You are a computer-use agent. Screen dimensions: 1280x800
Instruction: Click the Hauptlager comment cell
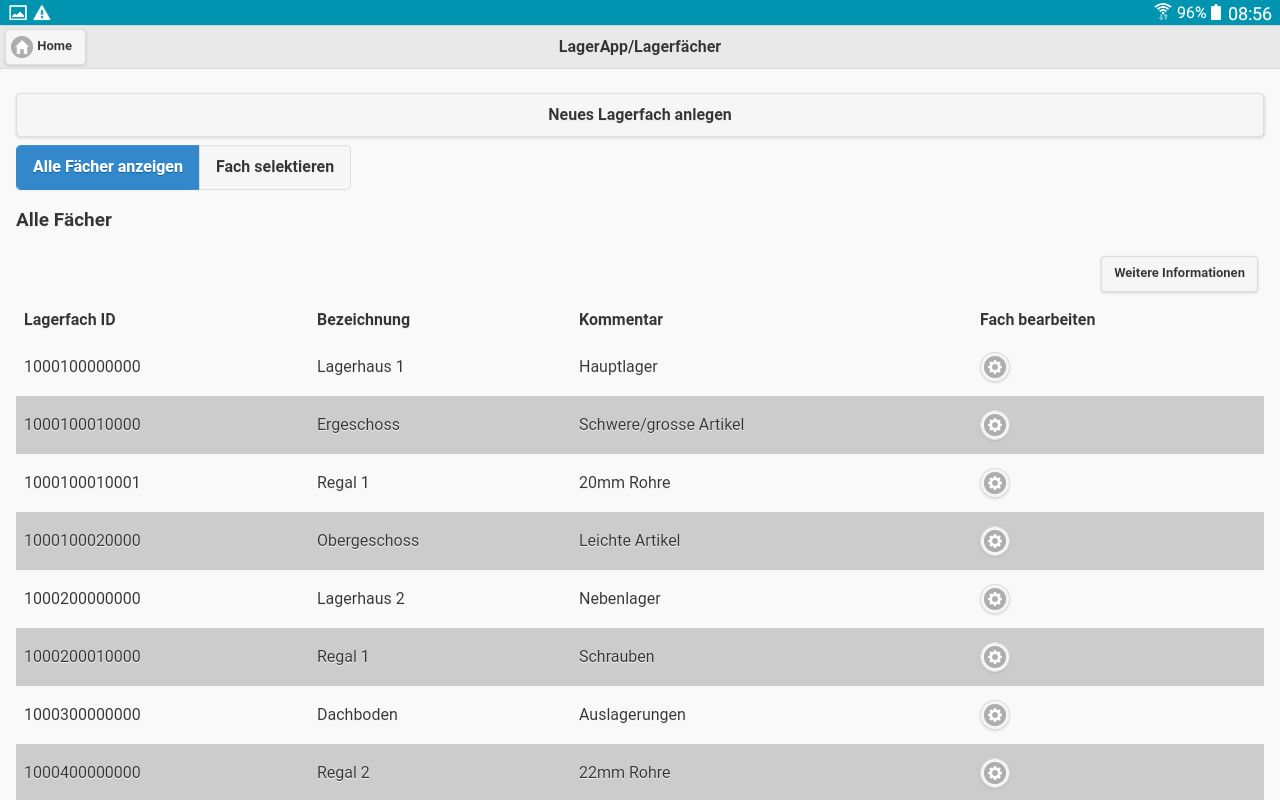pyautogui.click(x=618, y=367)
